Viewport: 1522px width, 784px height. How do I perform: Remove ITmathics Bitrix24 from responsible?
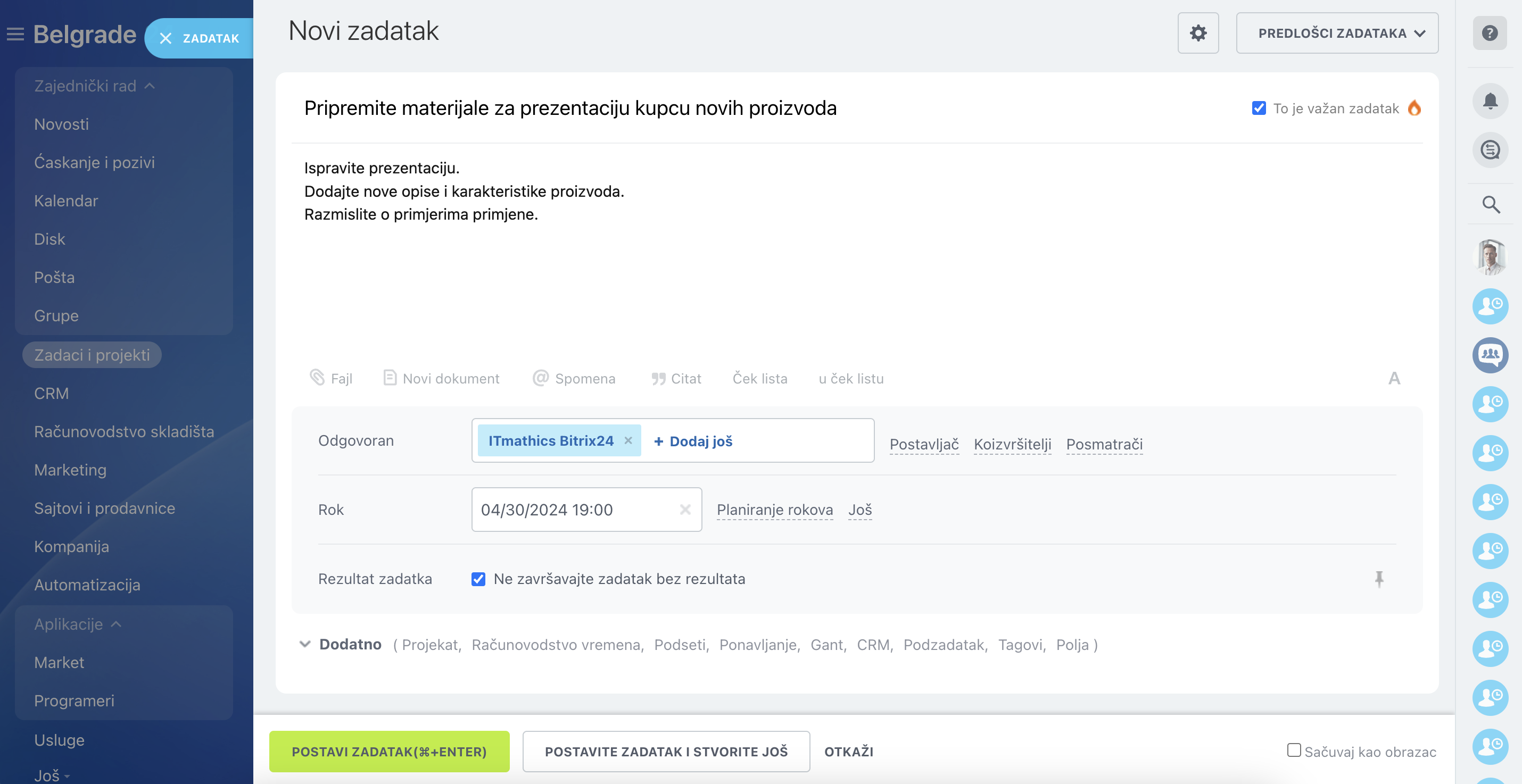click(628, 440)
